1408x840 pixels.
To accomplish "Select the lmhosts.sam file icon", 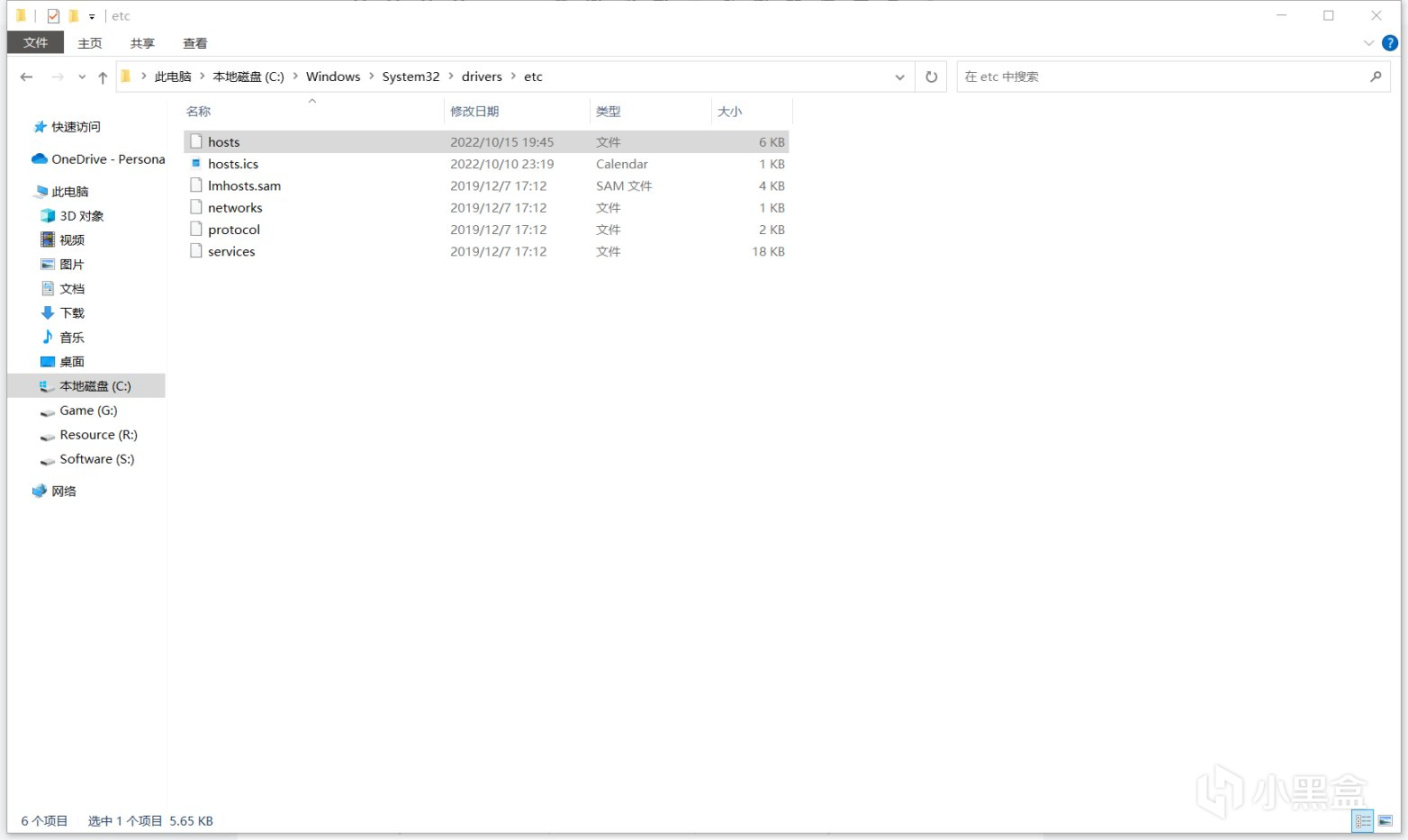I will [197, 186].
